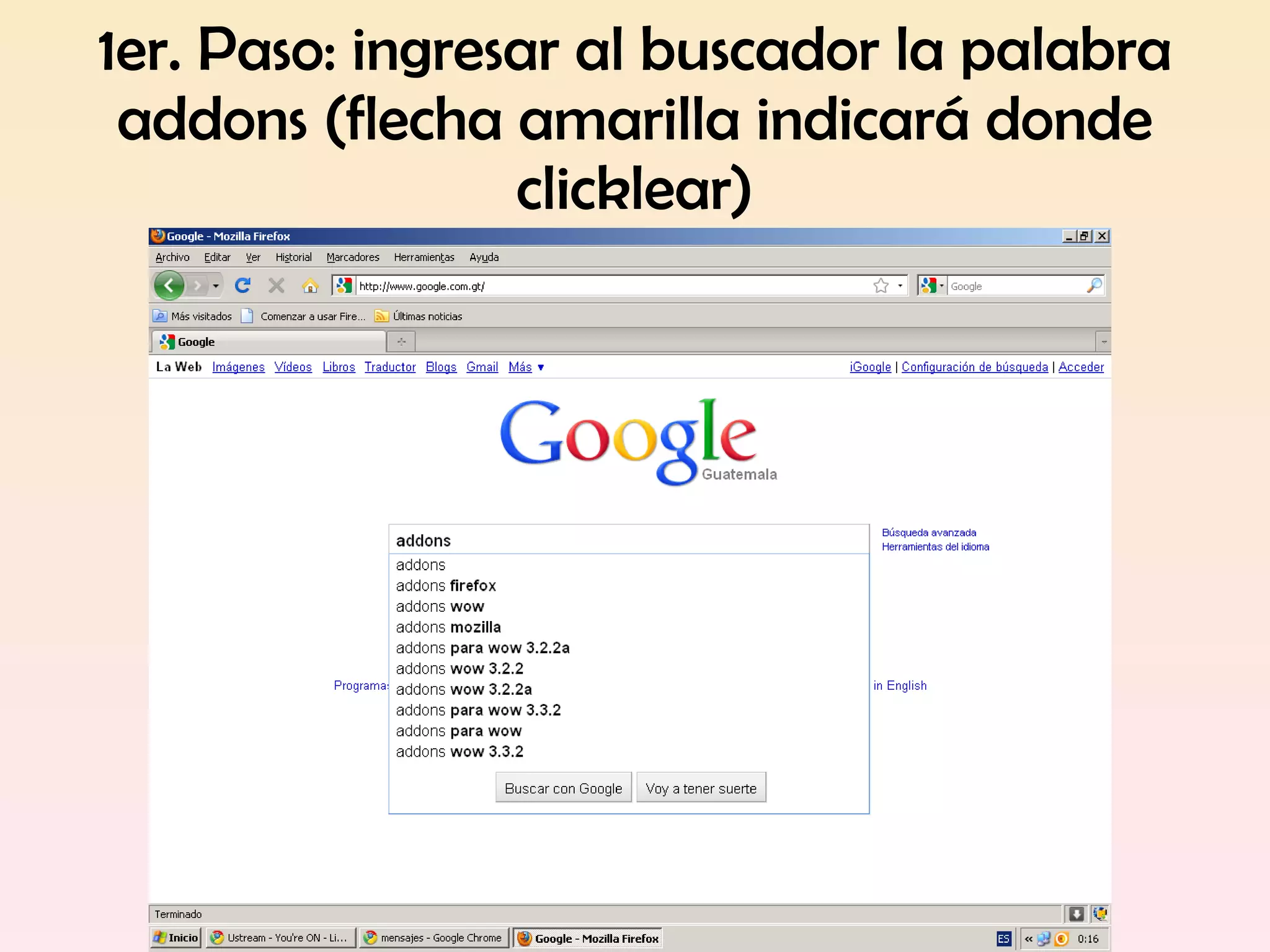Screen dimensions: 1270x952
Task: Open the downloads arrow icon in status bar
Action: click(1077, 914)
